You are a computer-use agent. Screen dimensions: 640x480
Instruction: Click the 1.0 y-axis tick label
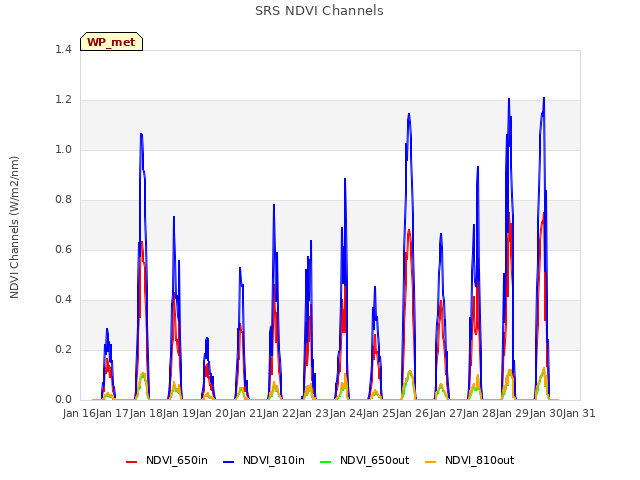coord(63,149)
